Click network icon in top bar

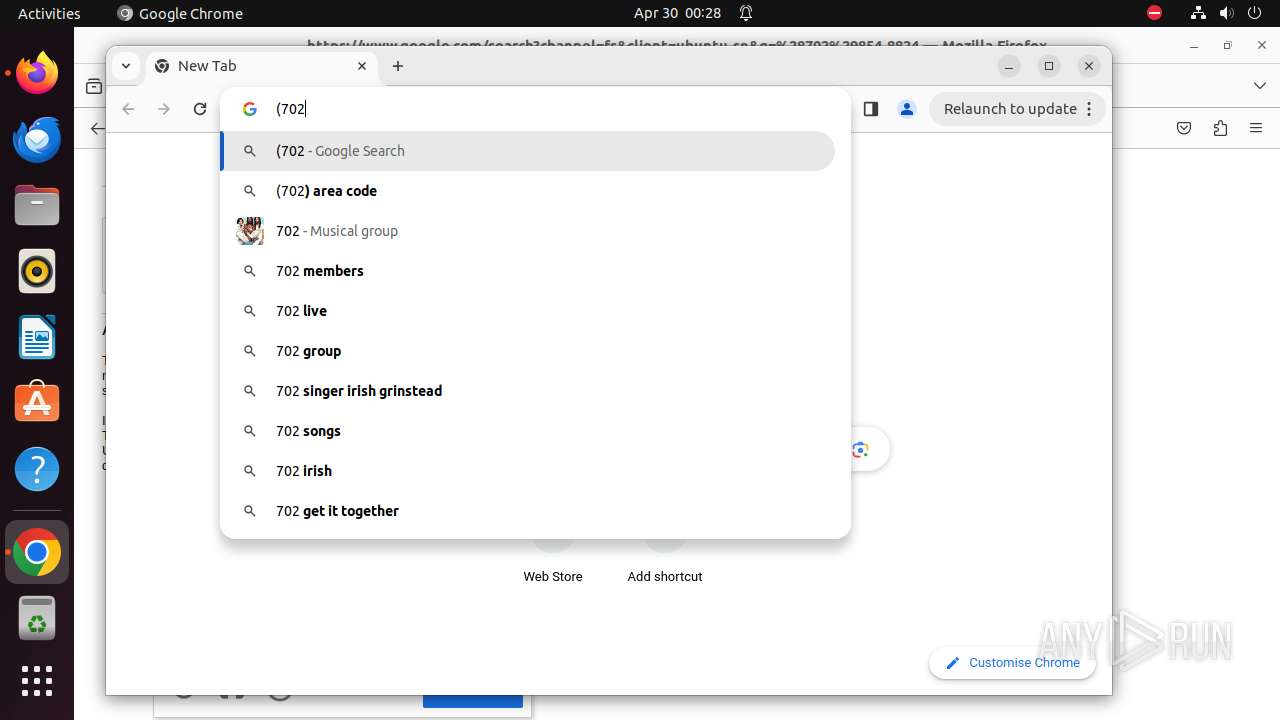pyautogui.click(x=1198, y=13)
